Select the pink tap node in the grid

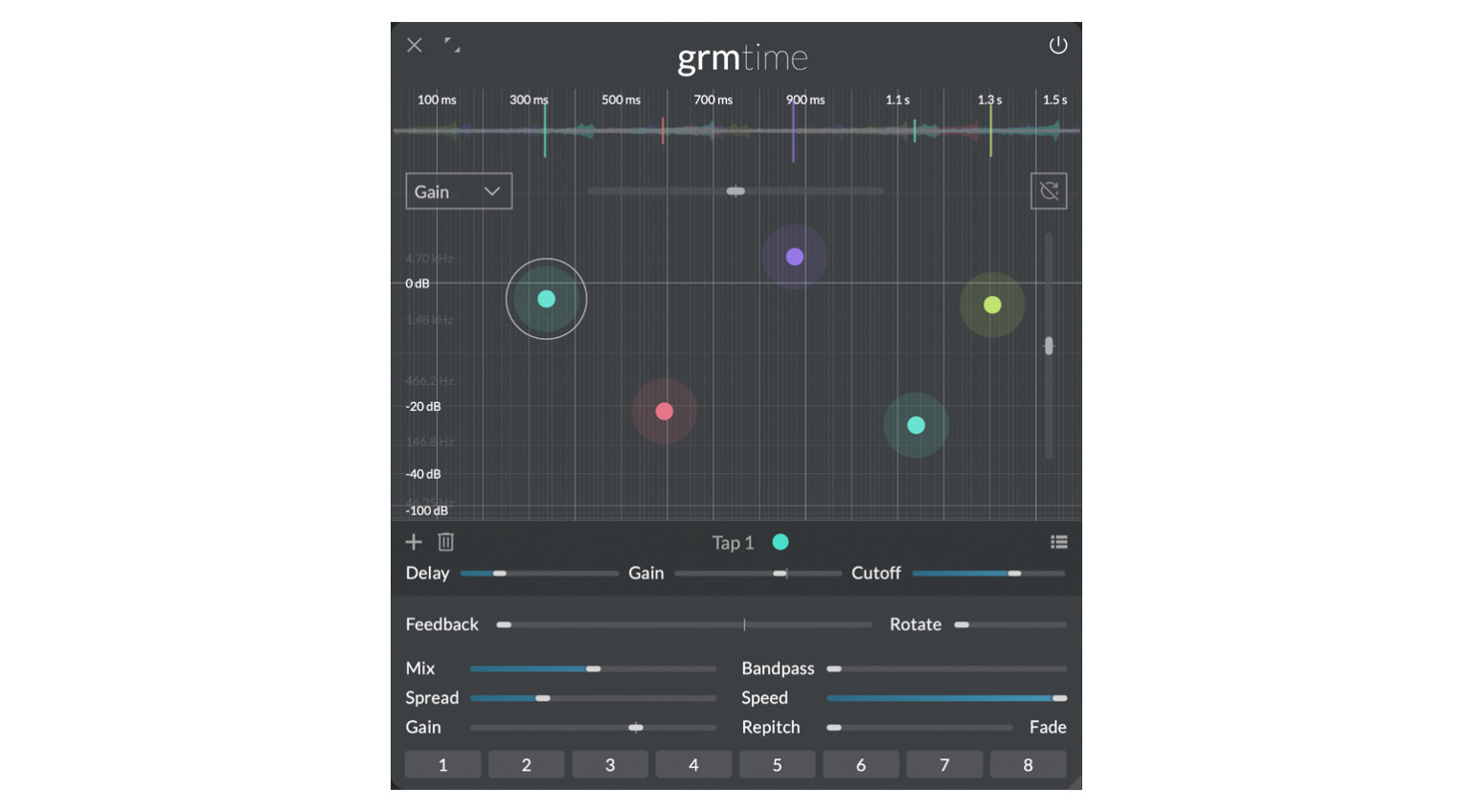click(x=664, y=412)
